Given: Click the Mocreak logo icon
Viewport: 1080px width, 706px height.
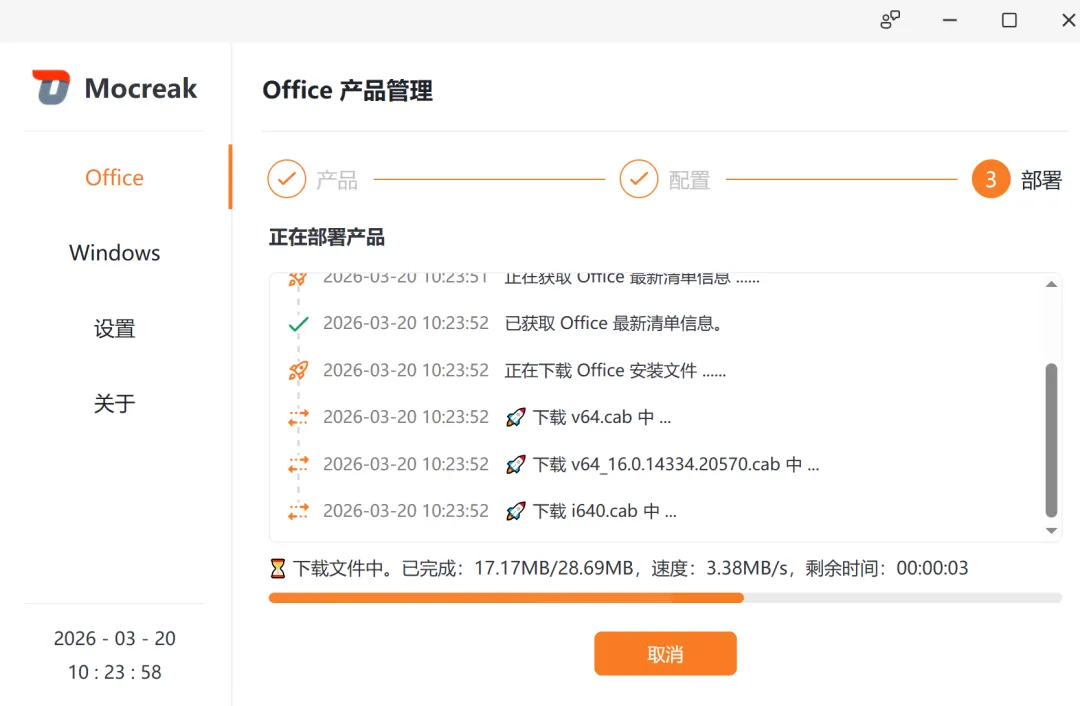Looking at the screenshot, I should coord(51,87).
